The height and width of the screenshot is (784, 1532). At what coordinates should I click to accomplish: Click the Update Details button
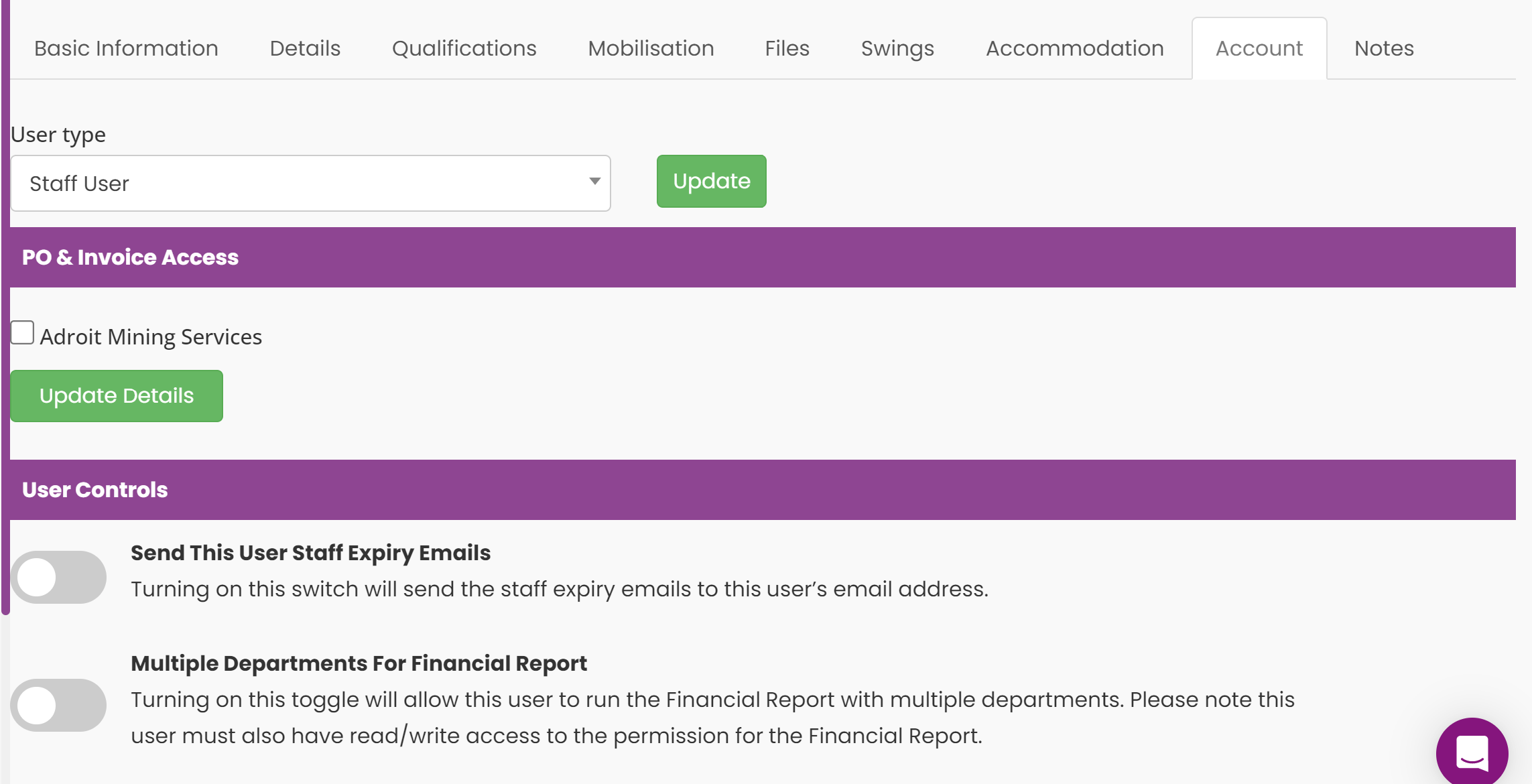[117, 395]
